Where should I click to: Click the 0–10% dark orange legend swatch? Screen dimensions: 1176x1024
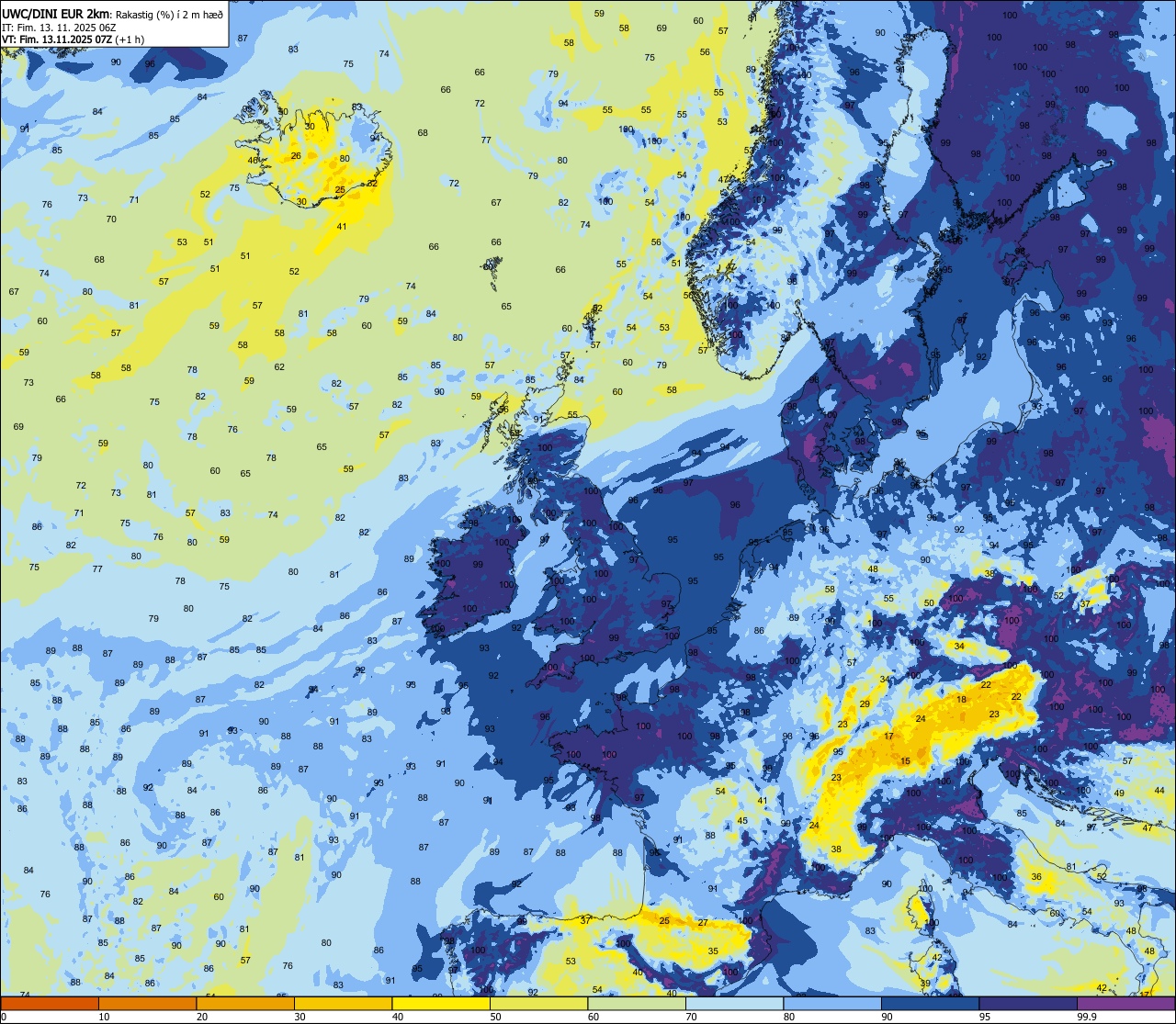pyautogui.click(x=50, y=1003)
